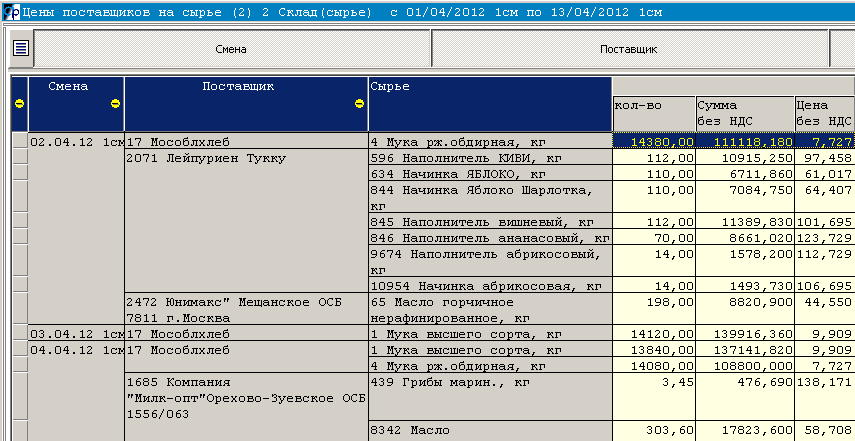The height and width of the screenshot is (441, 855).
Task: Select the Сырье column header
Action: tap(490, 104)
